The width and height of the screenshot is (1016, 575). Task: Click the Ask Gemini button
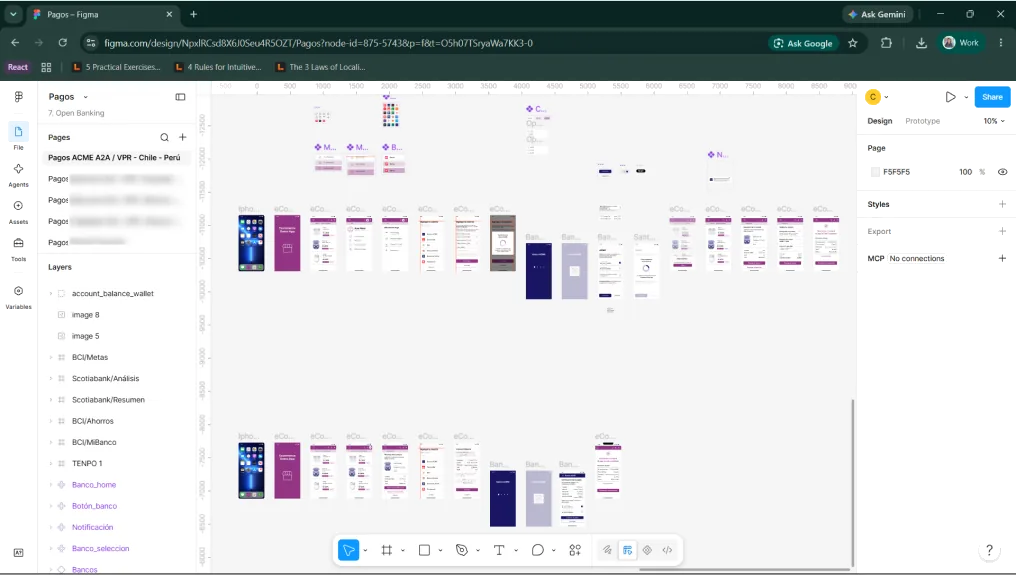pyautogui.click(x=877, y=14)
